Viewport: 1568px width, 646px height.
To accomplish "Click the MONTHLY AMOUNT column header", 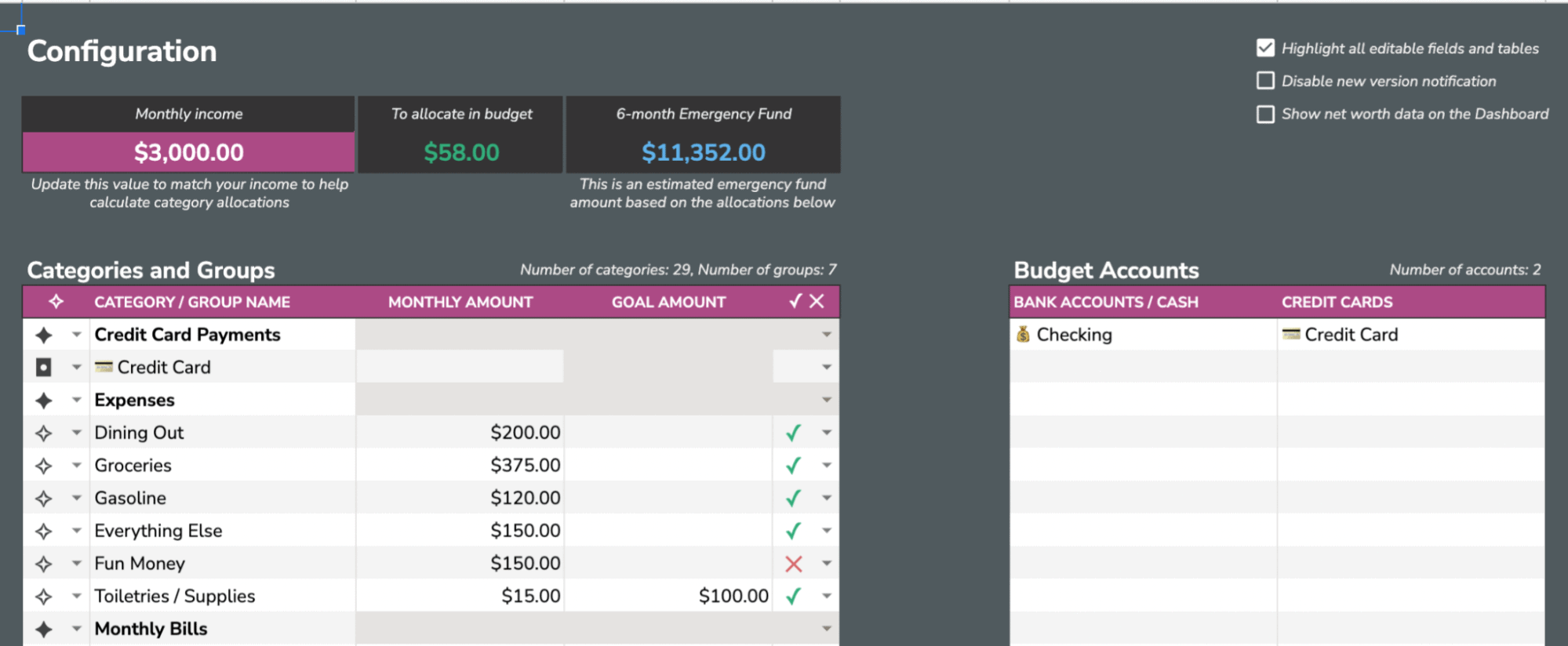I will pyautogui.click(x=460, y=302).
